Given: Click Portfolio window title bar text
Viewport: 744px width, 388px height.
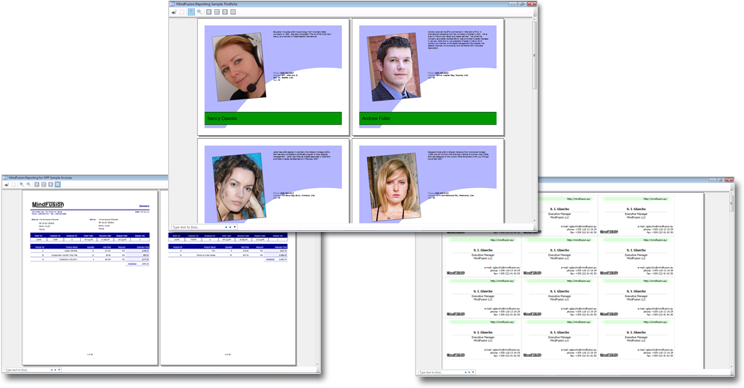Looking at the screenshot, I should [x=206, y=4].
